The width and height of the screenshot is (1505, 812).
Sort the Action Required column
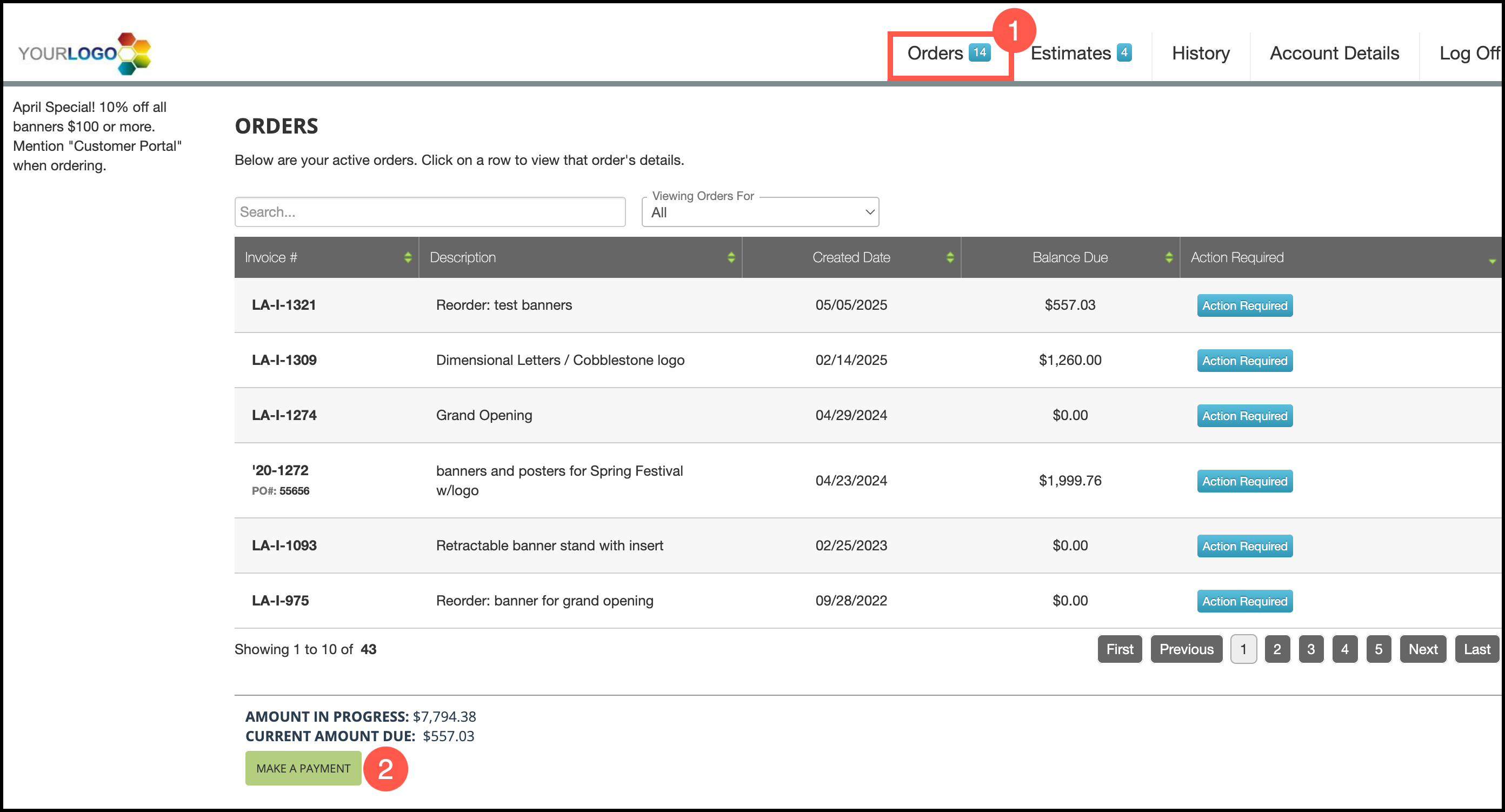[1491, 260]
